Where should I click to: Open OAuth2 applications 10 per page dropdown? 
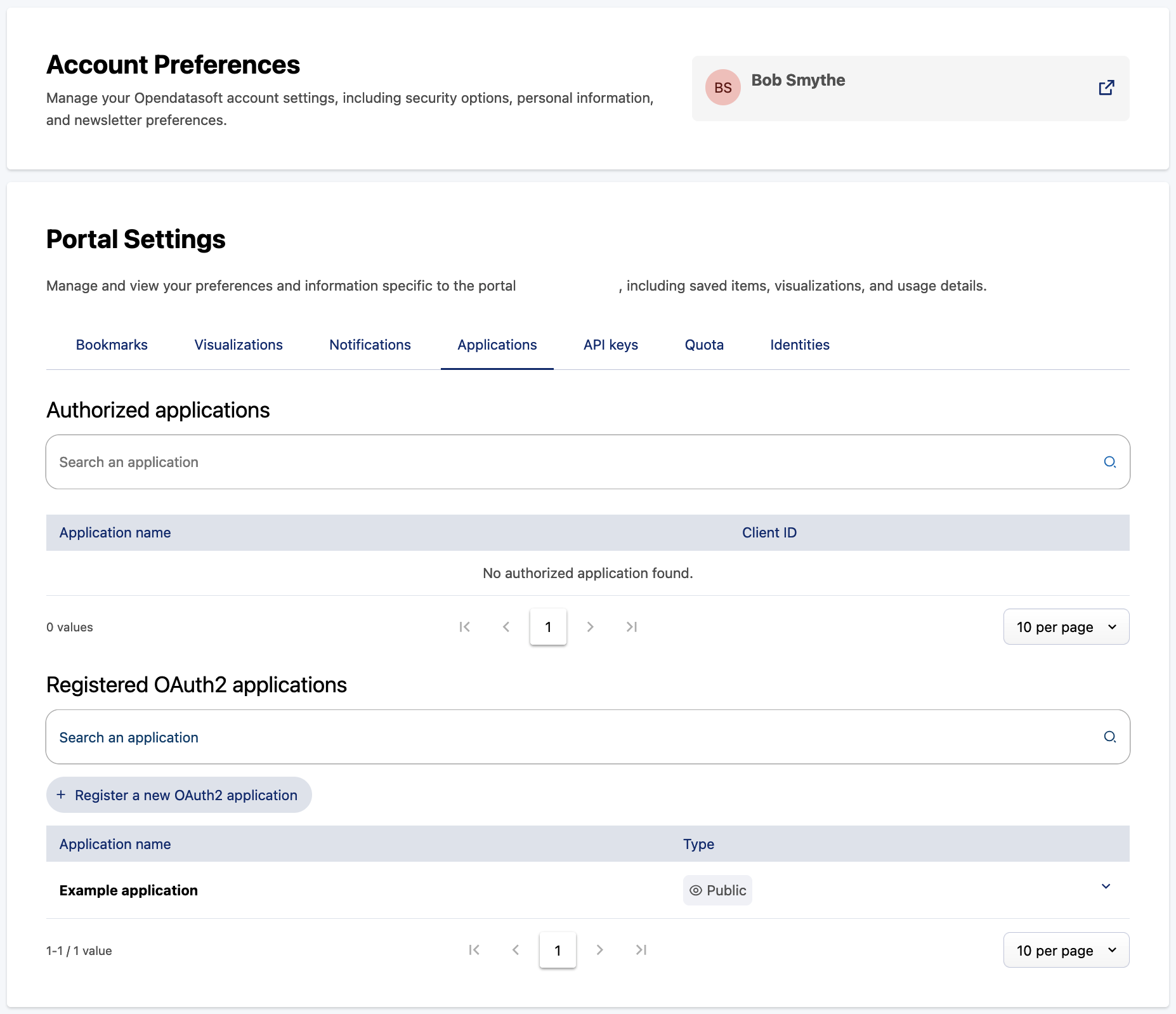pos(1066,950)
